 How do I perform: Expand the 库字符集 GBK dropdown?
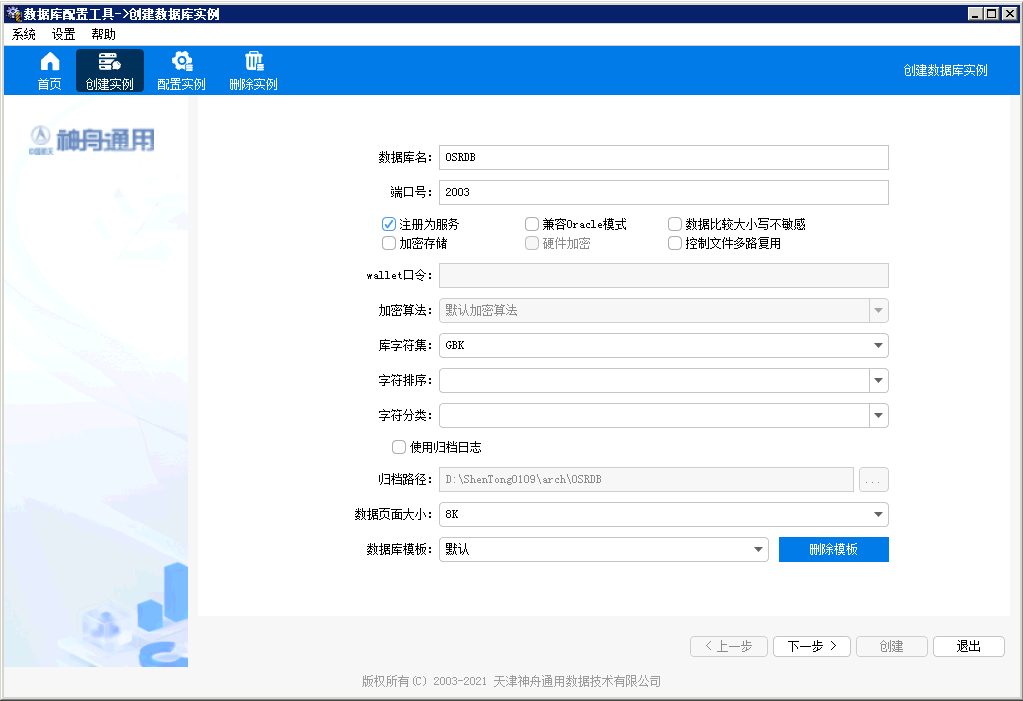coord(878,346)
